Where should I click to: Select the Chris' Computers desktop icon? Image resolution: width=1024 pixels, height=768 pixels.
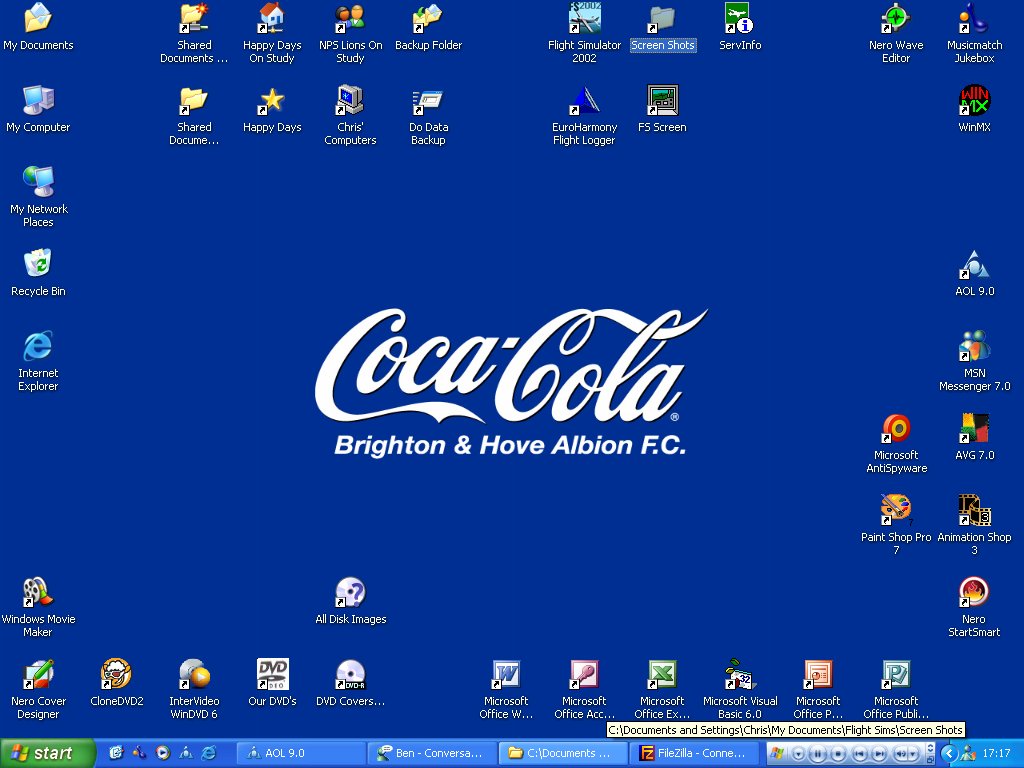(x=351, y=115)
